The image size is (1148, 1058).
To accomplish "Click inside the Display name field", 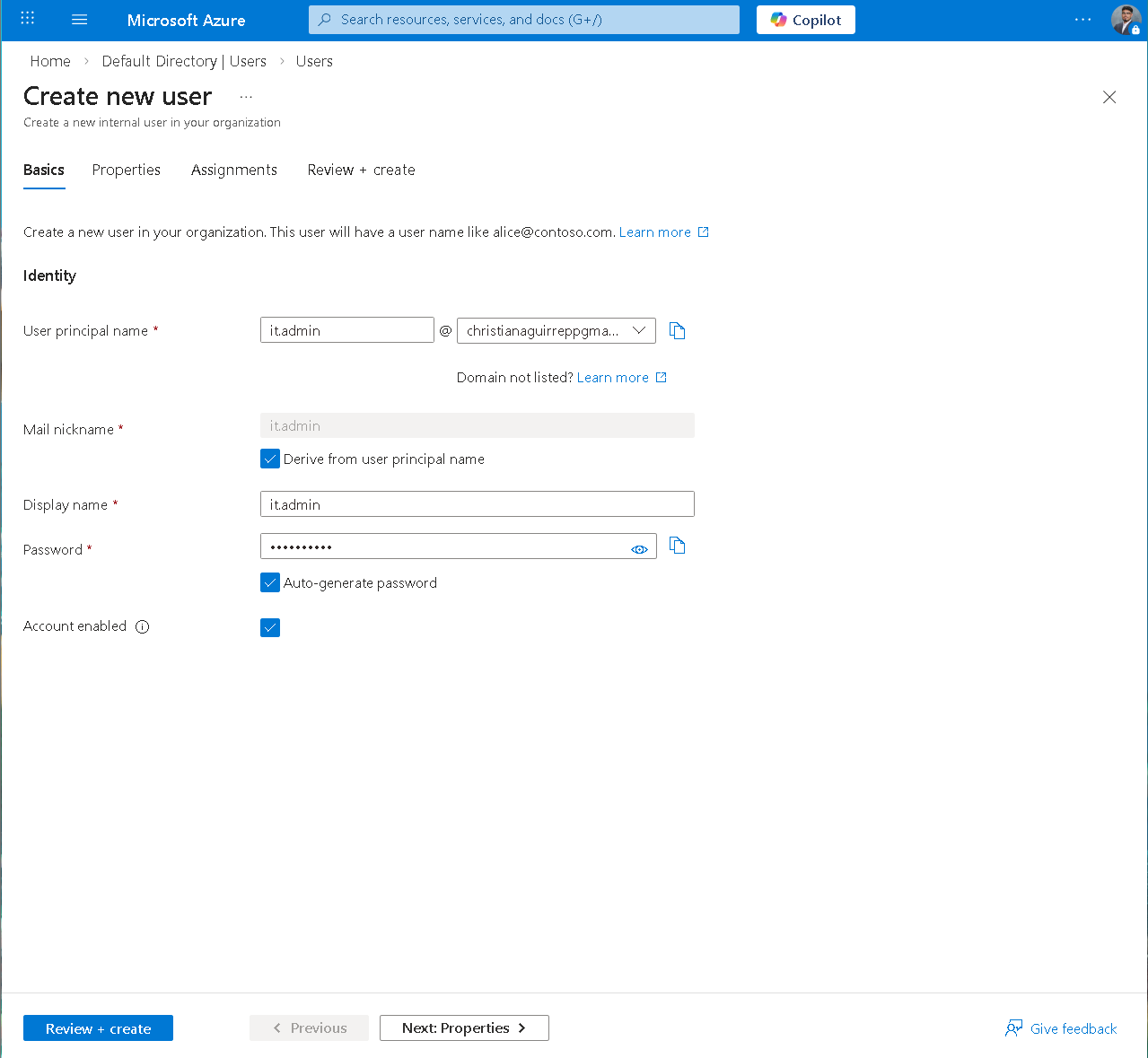I will tap(477, 503).
